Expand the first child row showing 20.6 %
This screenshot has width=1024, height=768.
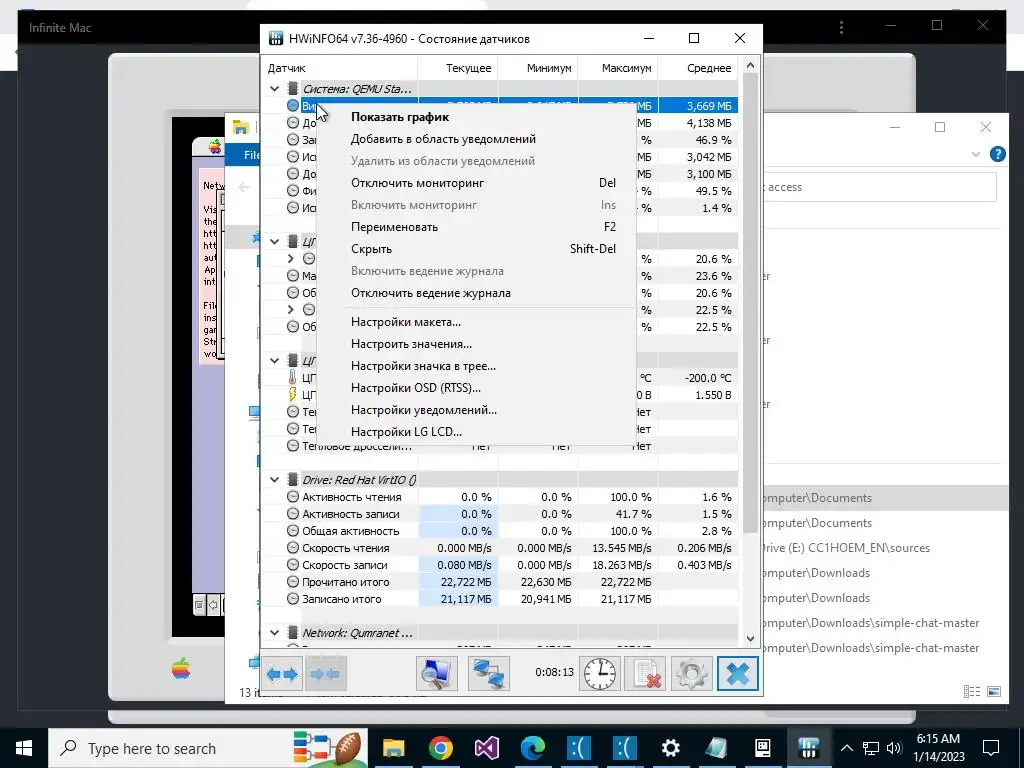pos(291,259)
